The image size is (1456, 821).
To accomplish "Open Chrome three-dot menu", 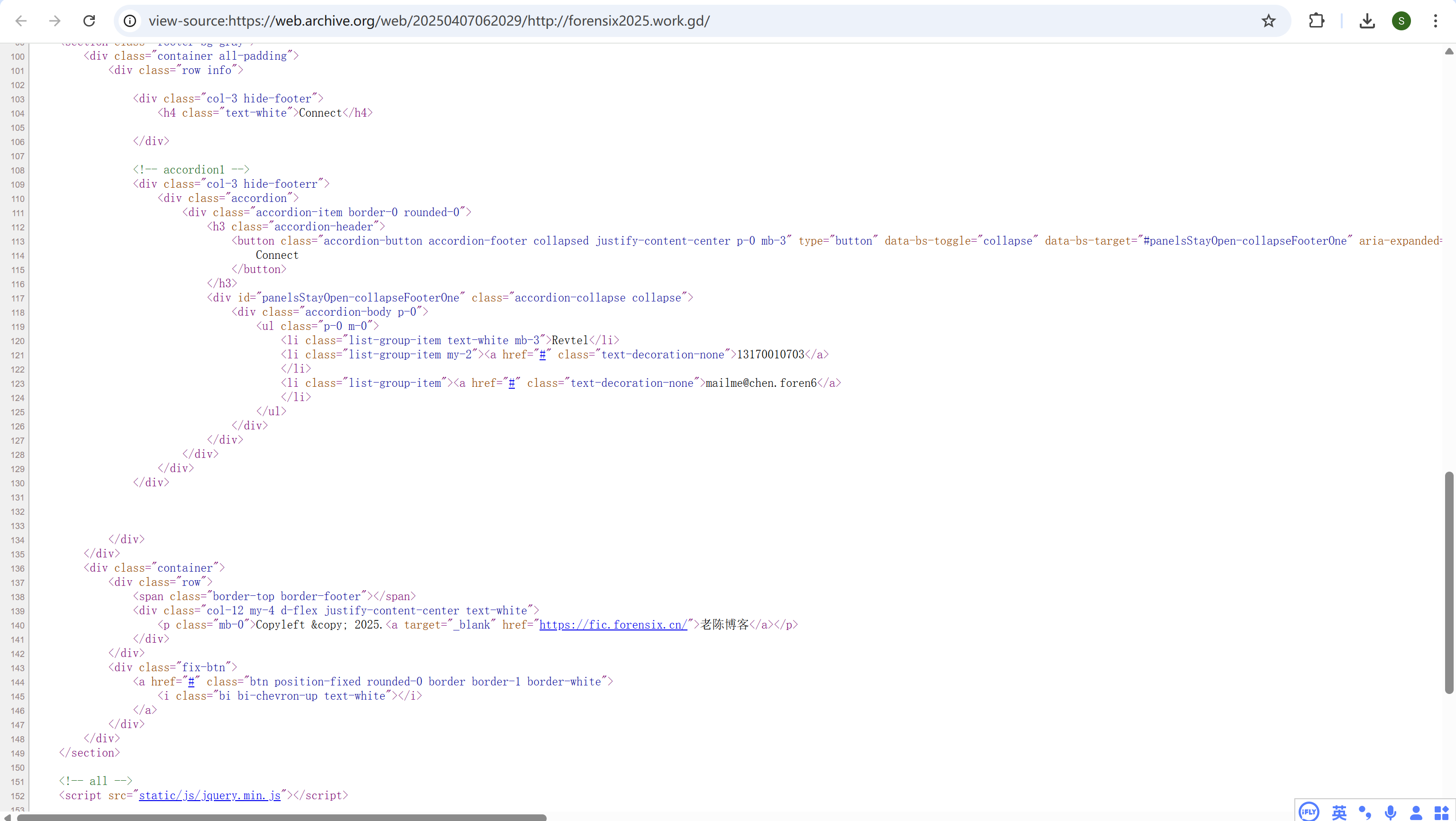I will 1435,21.
